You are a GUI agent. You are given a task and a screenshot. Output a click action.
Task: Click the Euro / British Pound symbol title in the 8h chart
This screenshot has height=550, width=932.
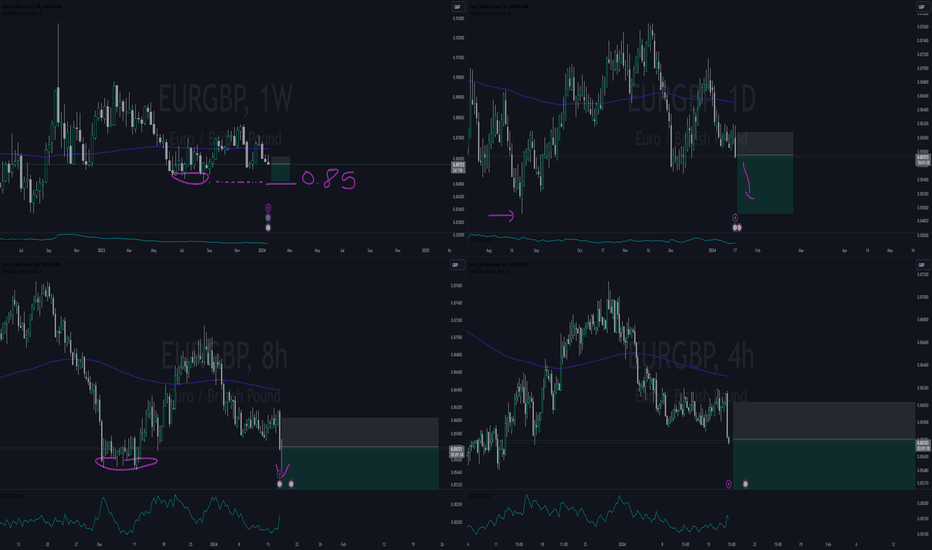(x=31, y=265)
